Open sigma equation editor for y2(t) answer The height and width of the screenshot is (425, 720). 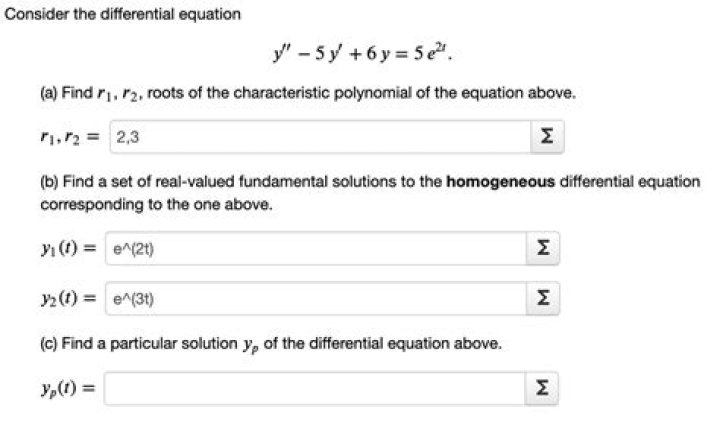(542, 298)
